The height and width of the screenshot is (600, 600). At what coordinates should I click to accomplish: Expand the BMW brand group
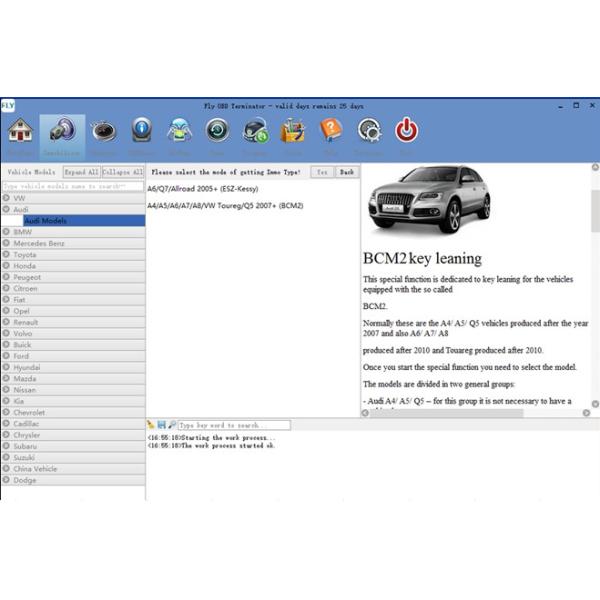pyautogui.click(x=7, y=232)
